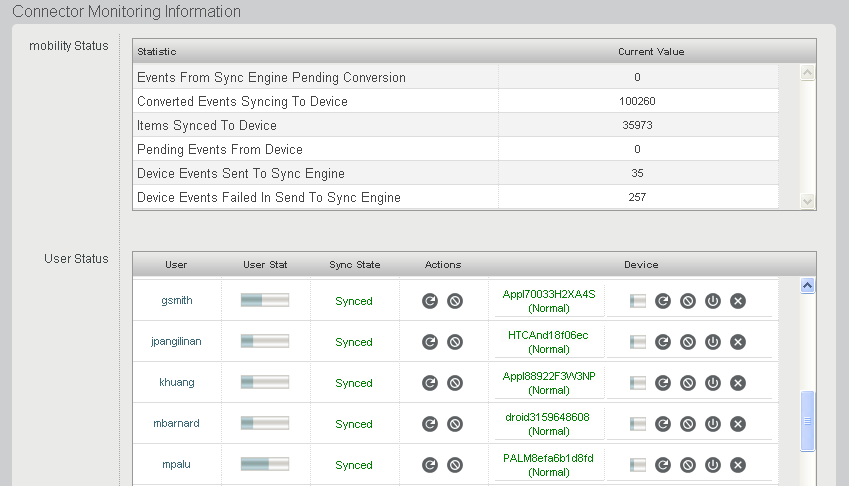Open the mpalu user link

[177, 464]
